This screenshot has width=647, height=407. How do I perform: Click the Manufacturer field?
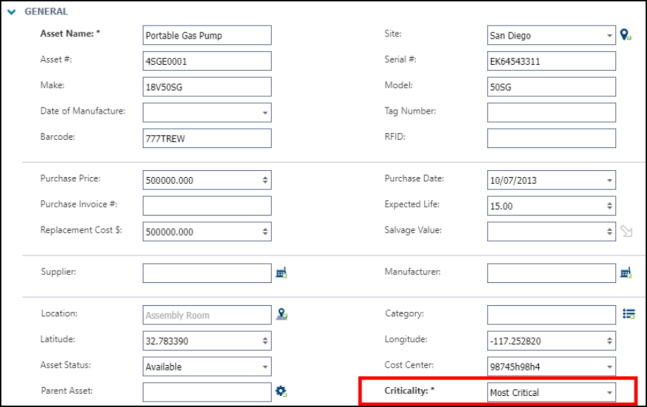pos(551,273)
